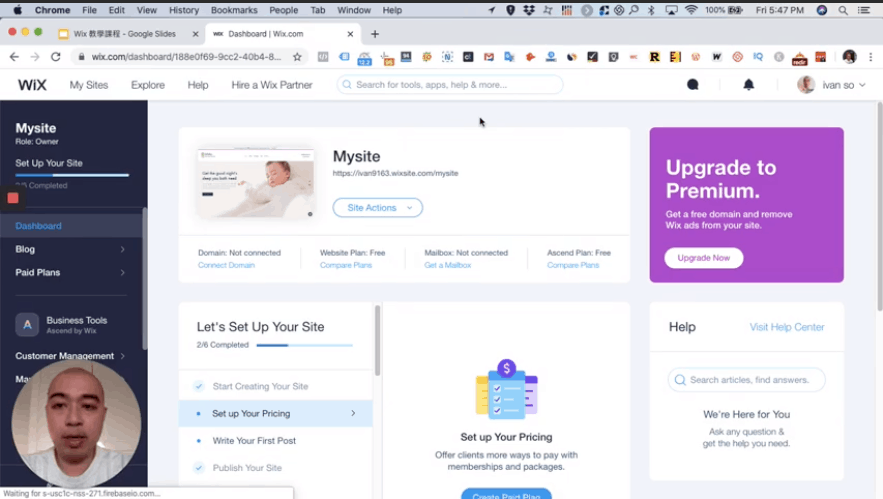
Task: Click the Connect Domain link
Action: coord(226,265)
